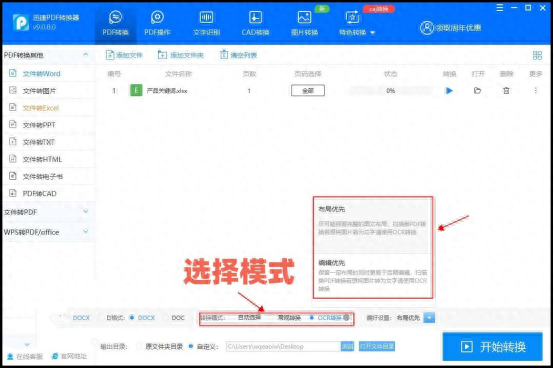Click the green E file icon of 产品关键词.xlsx
The width and height of the screenshot is (554, 368).
(x=136, y=90)
